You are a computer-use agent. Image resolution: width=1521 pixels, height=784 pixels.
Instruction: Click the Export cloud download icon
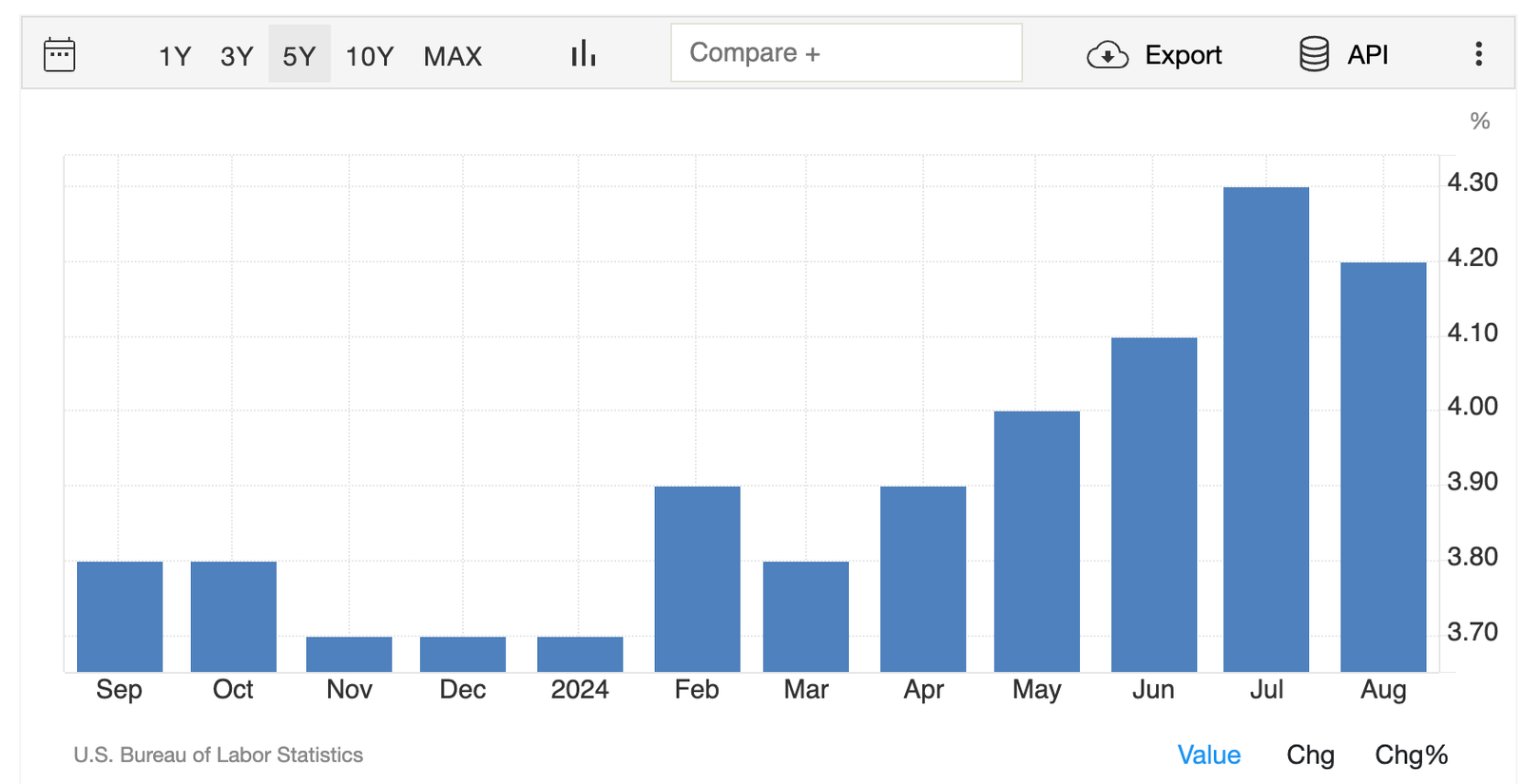pyautogui.click(x=1107, y=55)
